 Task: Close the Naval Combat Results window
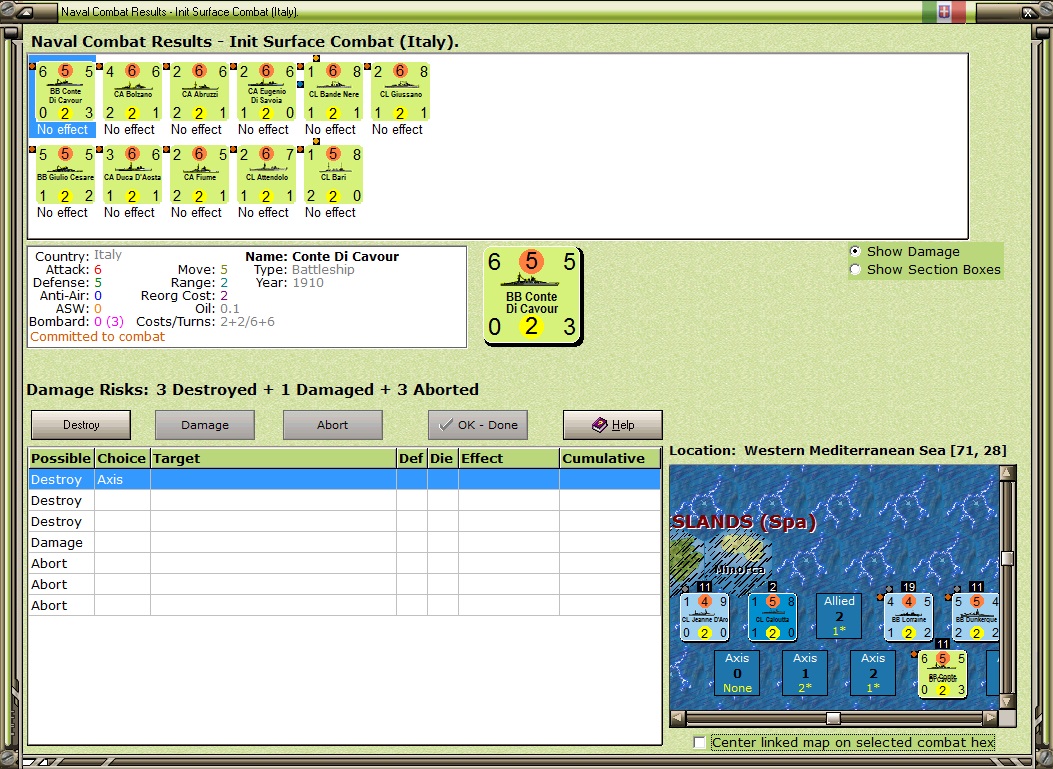tap(1027, 11)
